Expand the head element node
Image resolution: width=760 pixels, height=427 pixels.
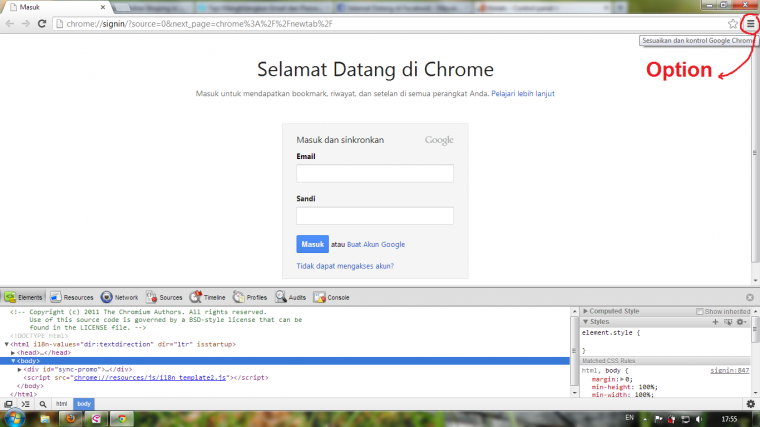click(x=13, y=353)
